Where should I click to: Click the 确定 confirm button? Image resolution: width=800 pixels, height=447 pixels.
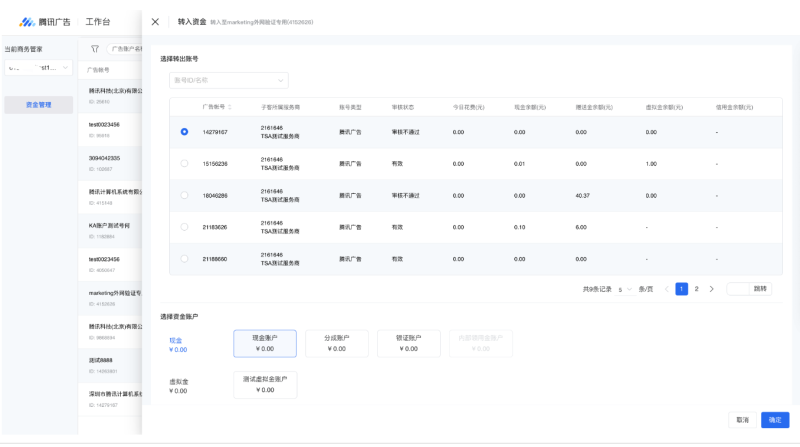pyautogui.click(x=772, y=420)
